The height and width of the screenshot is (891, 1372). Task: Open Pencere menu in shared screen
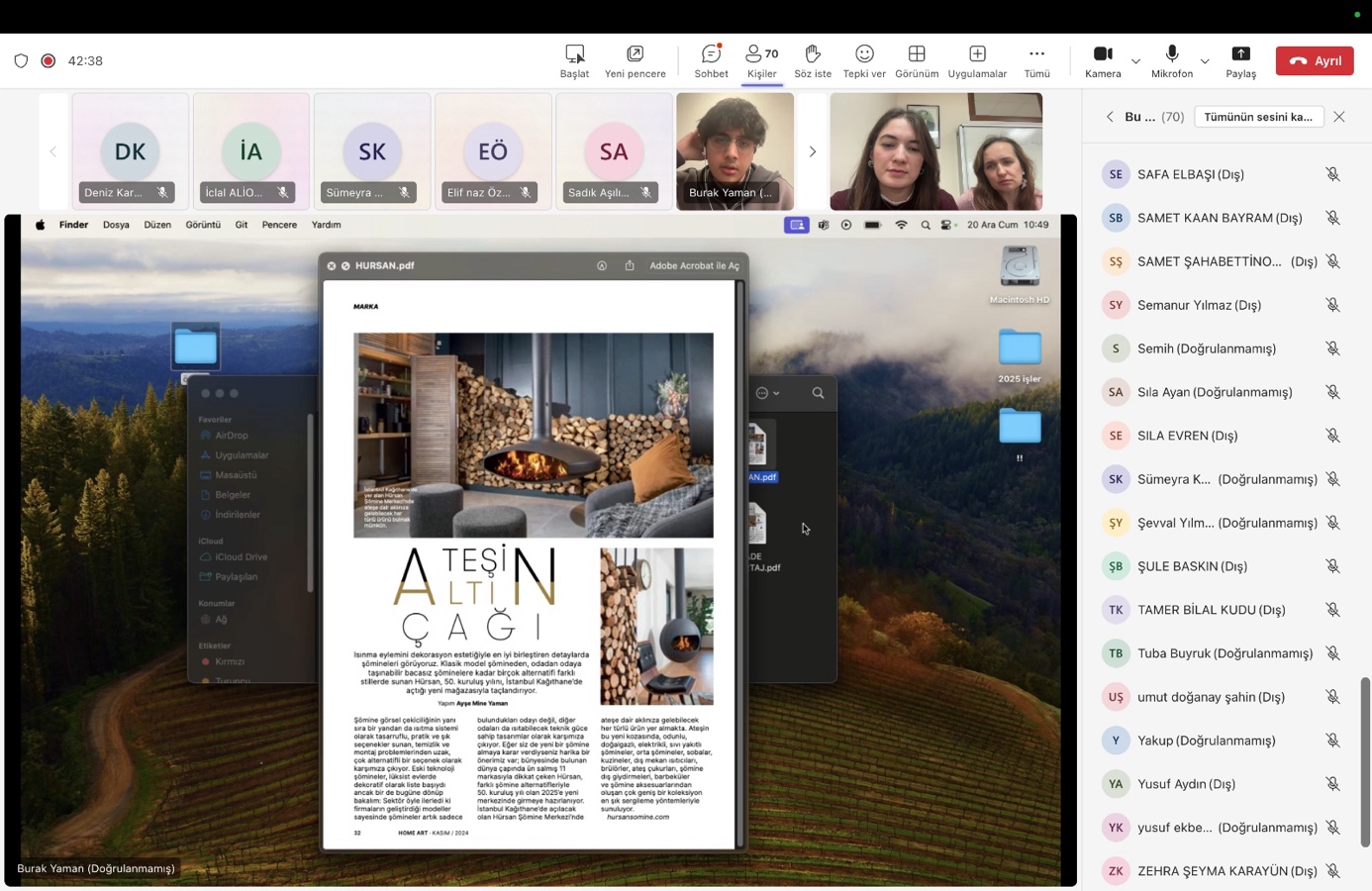tap(279, 225)
